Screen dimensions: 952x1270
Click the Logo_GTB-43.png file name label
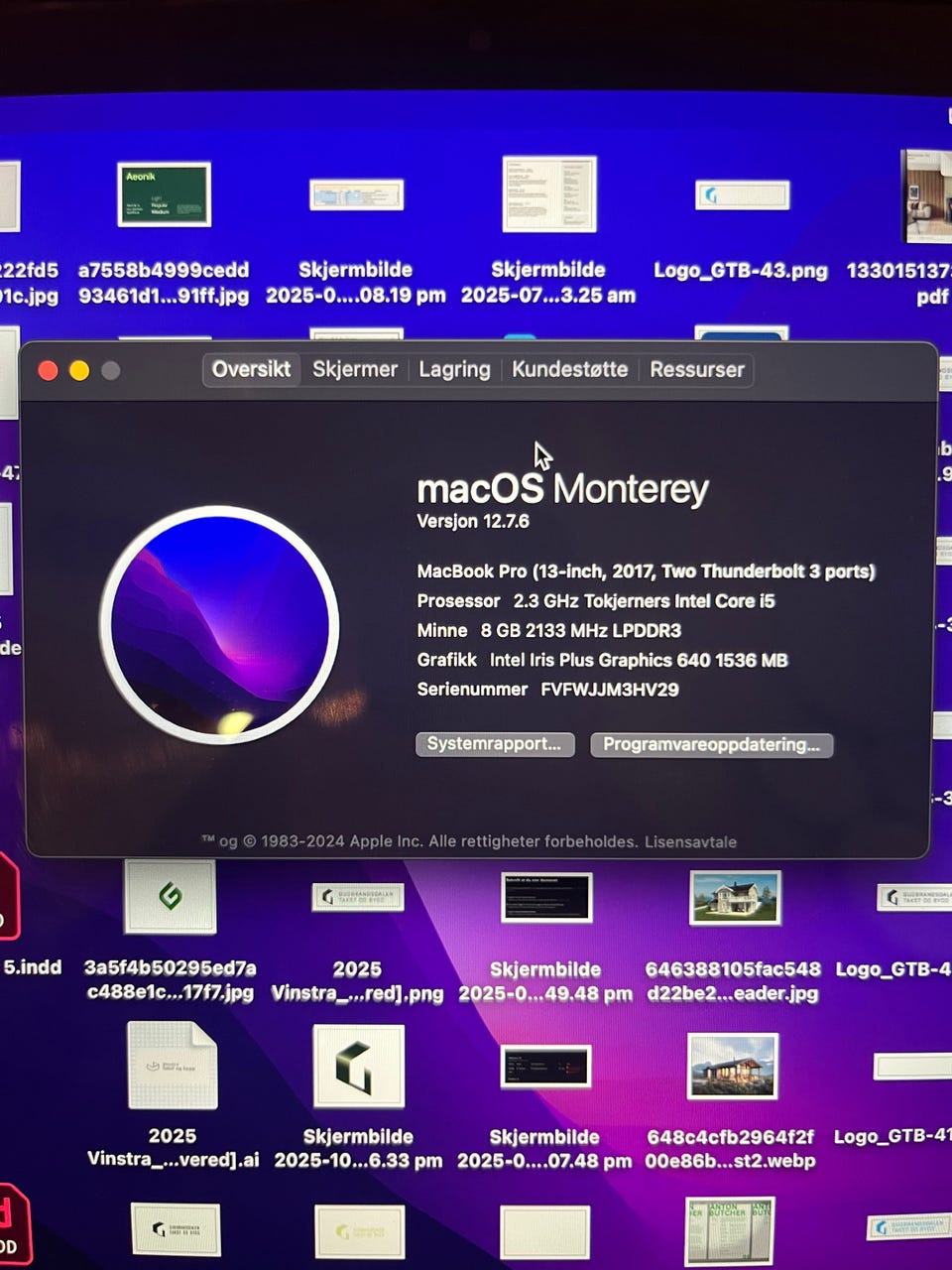pyautogui.click(x=741, y=270)
